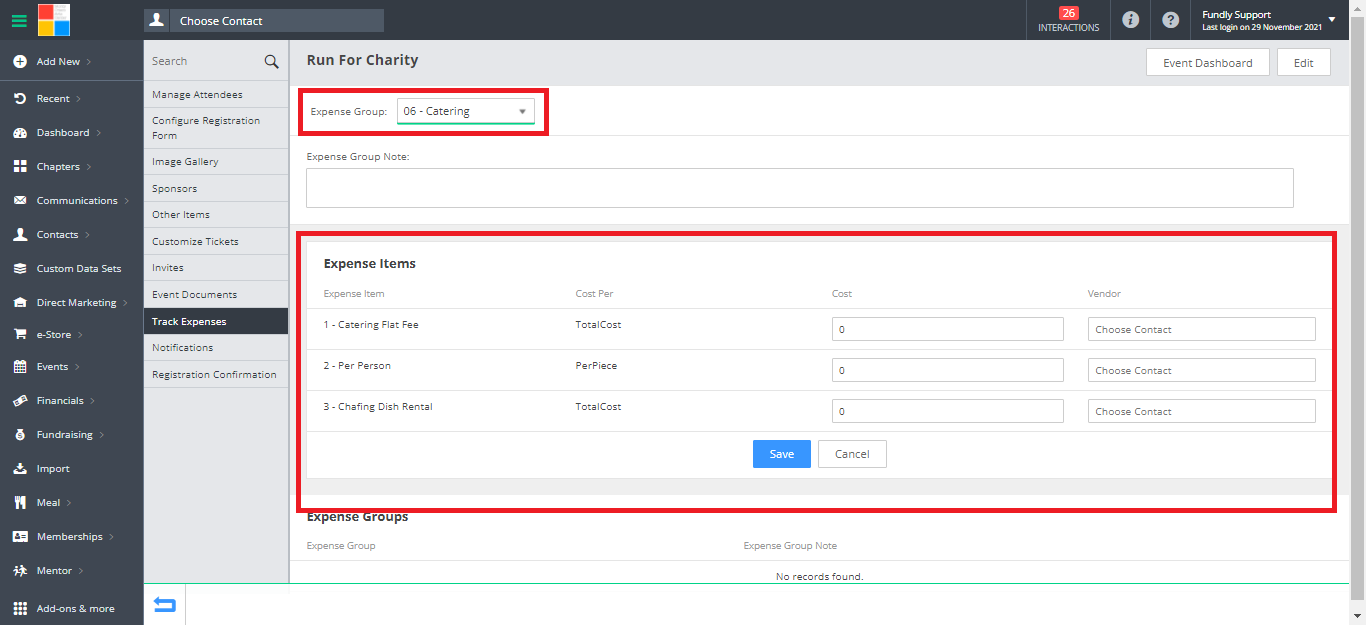Image resolution: width=1370 pixels, height=625 pixels.
Task: Select Track Expenses menu item
Action: tap(216, 322)
